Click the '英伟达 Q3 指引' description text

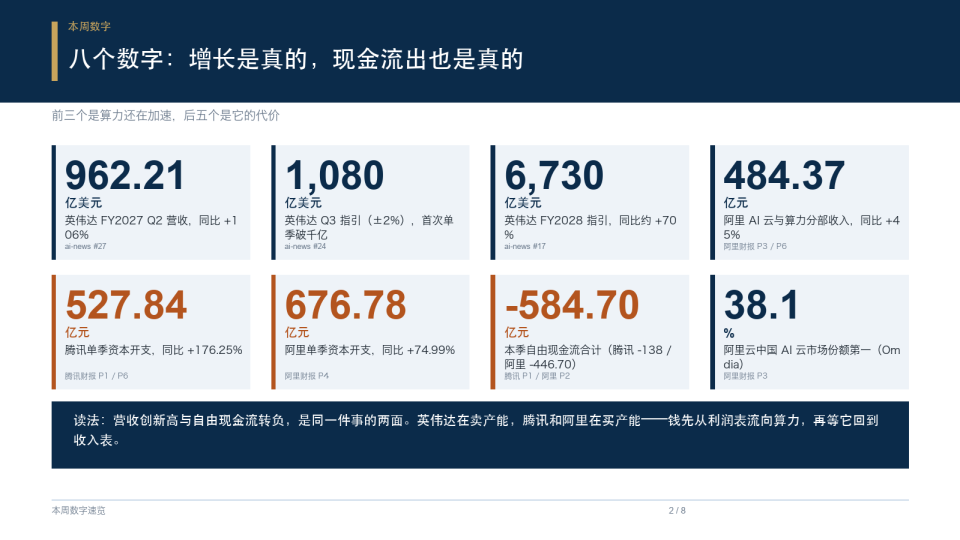coord(369,227)
